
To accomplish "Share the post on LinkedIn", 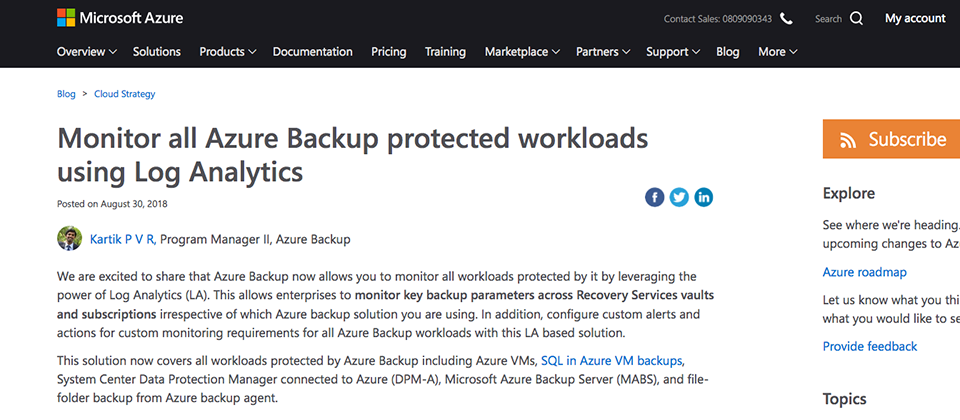I will tap(703, 197).
